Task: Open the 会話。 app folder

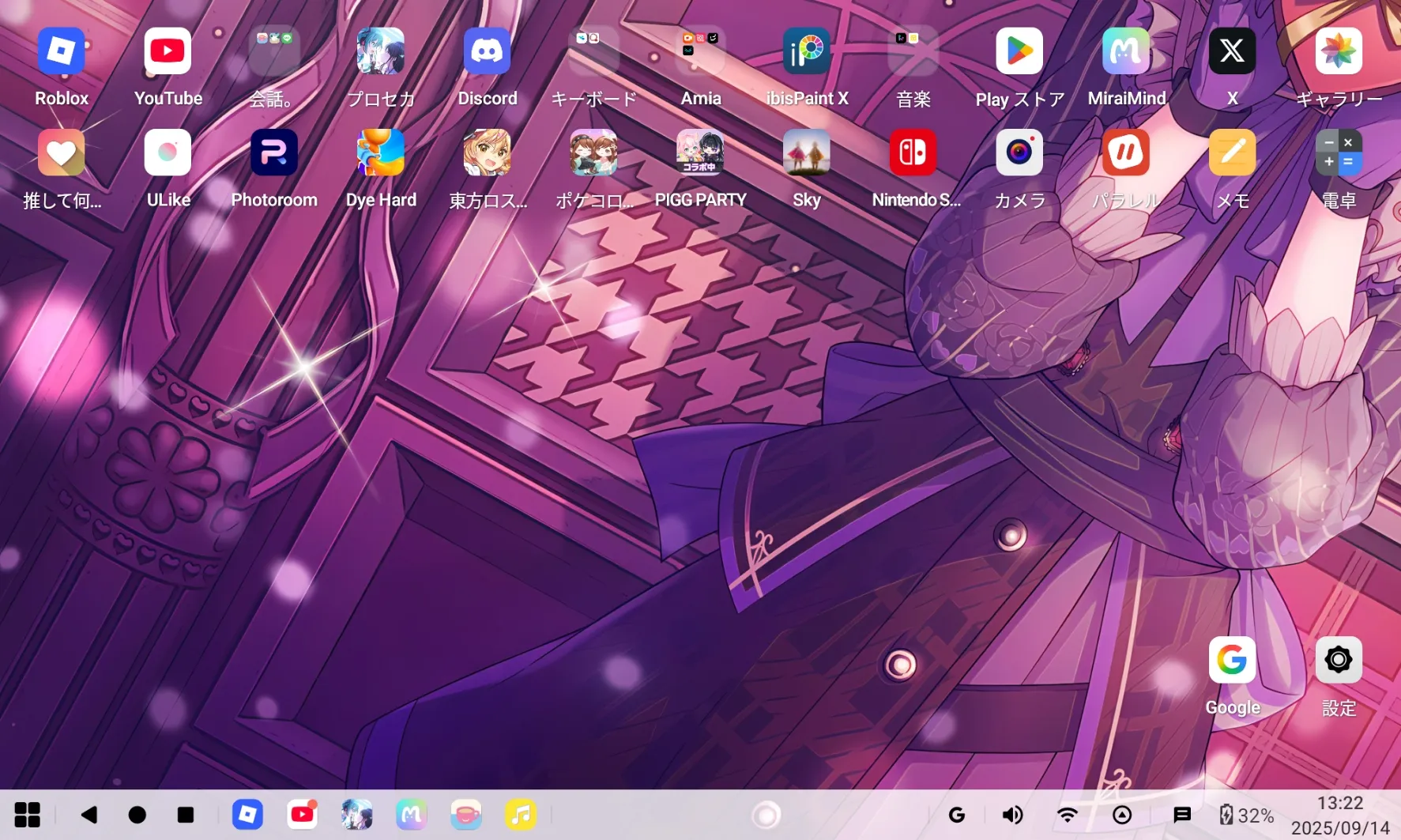Action: (x=274, y=51)
